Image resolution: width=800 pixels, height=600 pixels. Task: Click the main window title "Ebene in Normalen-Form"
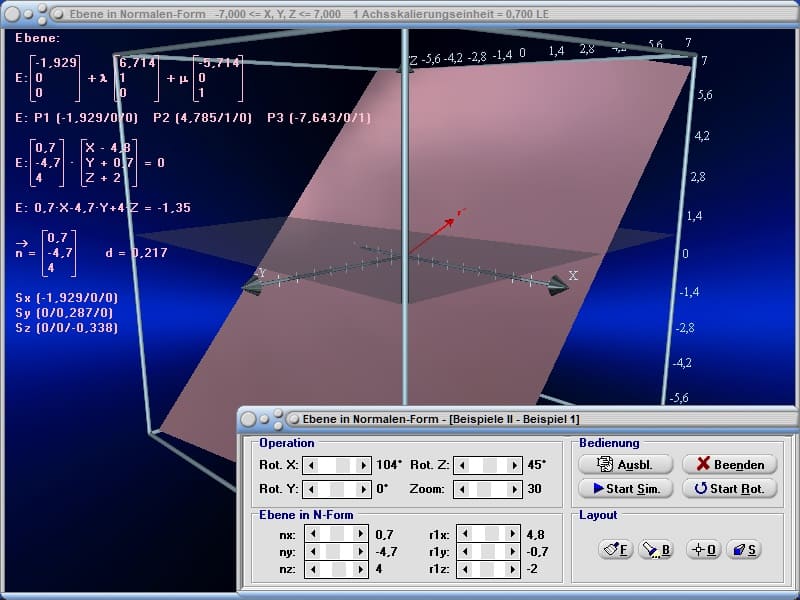click(138, 14)
